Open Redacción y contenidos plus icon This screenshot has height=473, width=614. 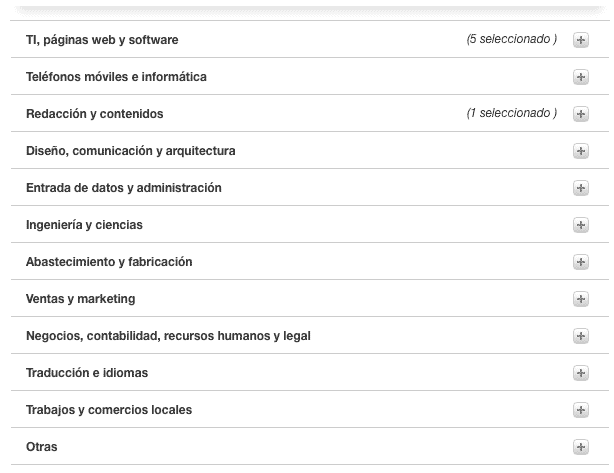581,114
